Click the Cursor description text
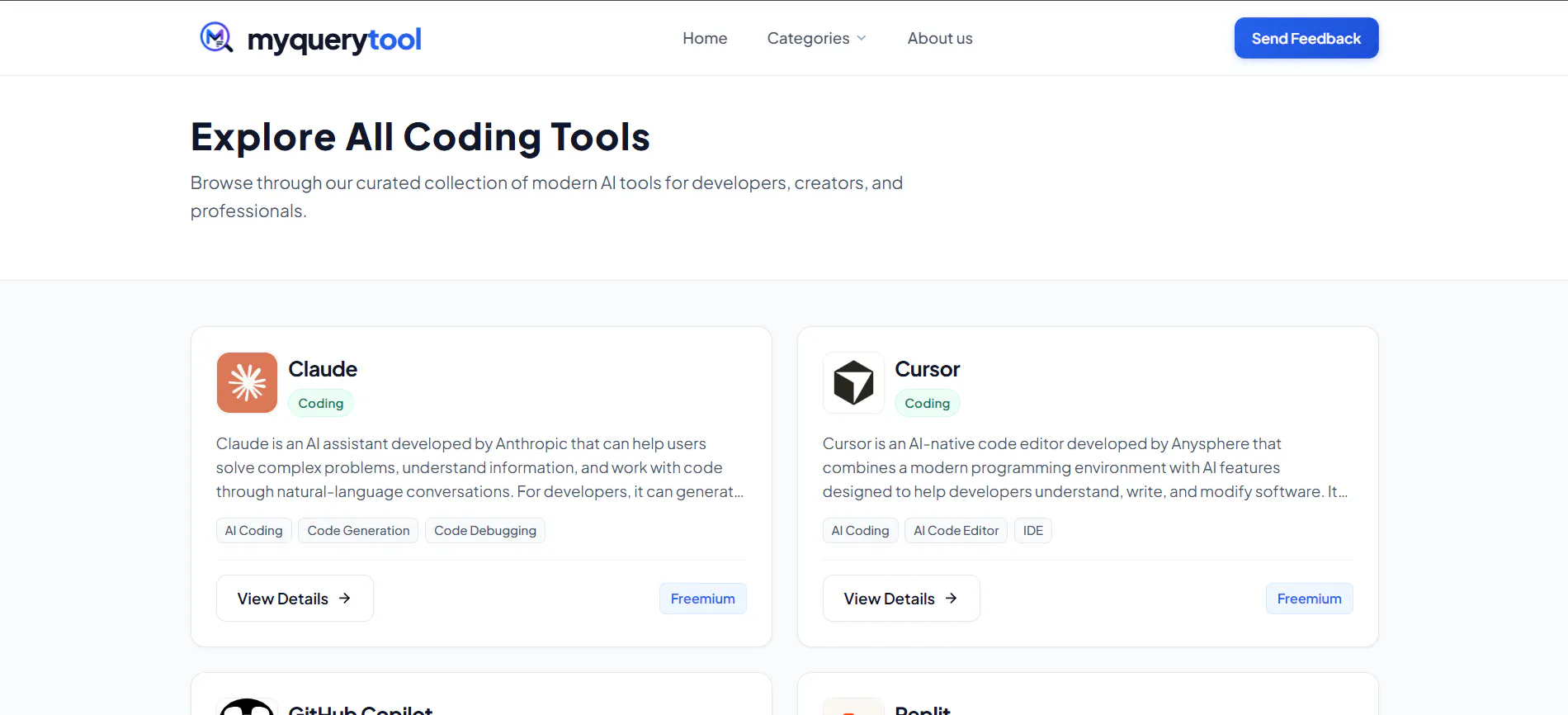This screenshot has height=715, width=1568. 1086,467
